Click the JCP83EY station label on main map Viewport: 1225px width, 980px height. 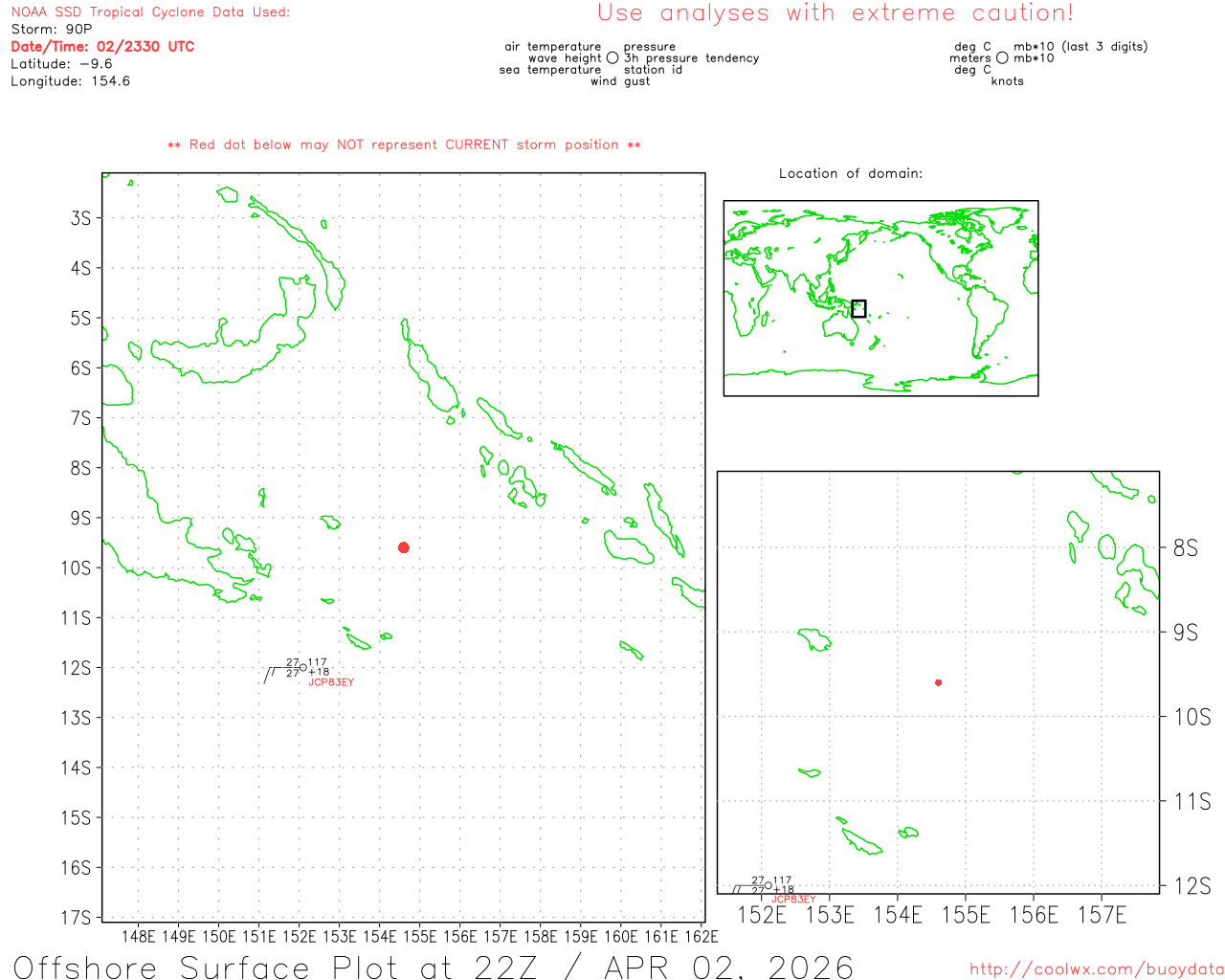pos(331,682)
